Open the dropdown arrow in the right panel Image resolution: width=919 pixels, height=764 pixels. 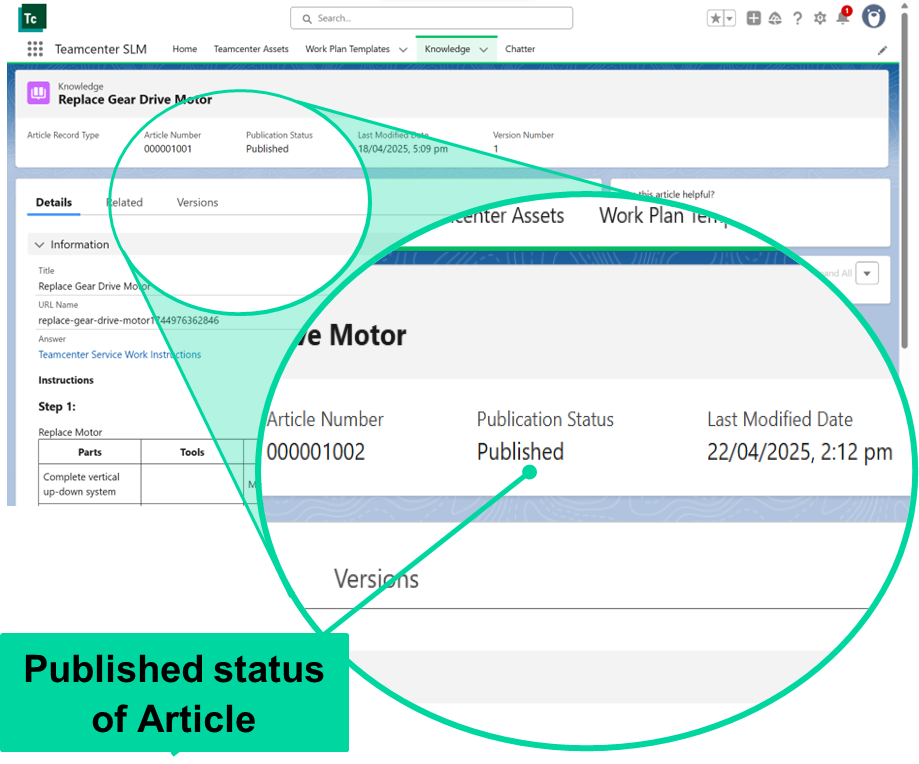[x=867, y=273]
